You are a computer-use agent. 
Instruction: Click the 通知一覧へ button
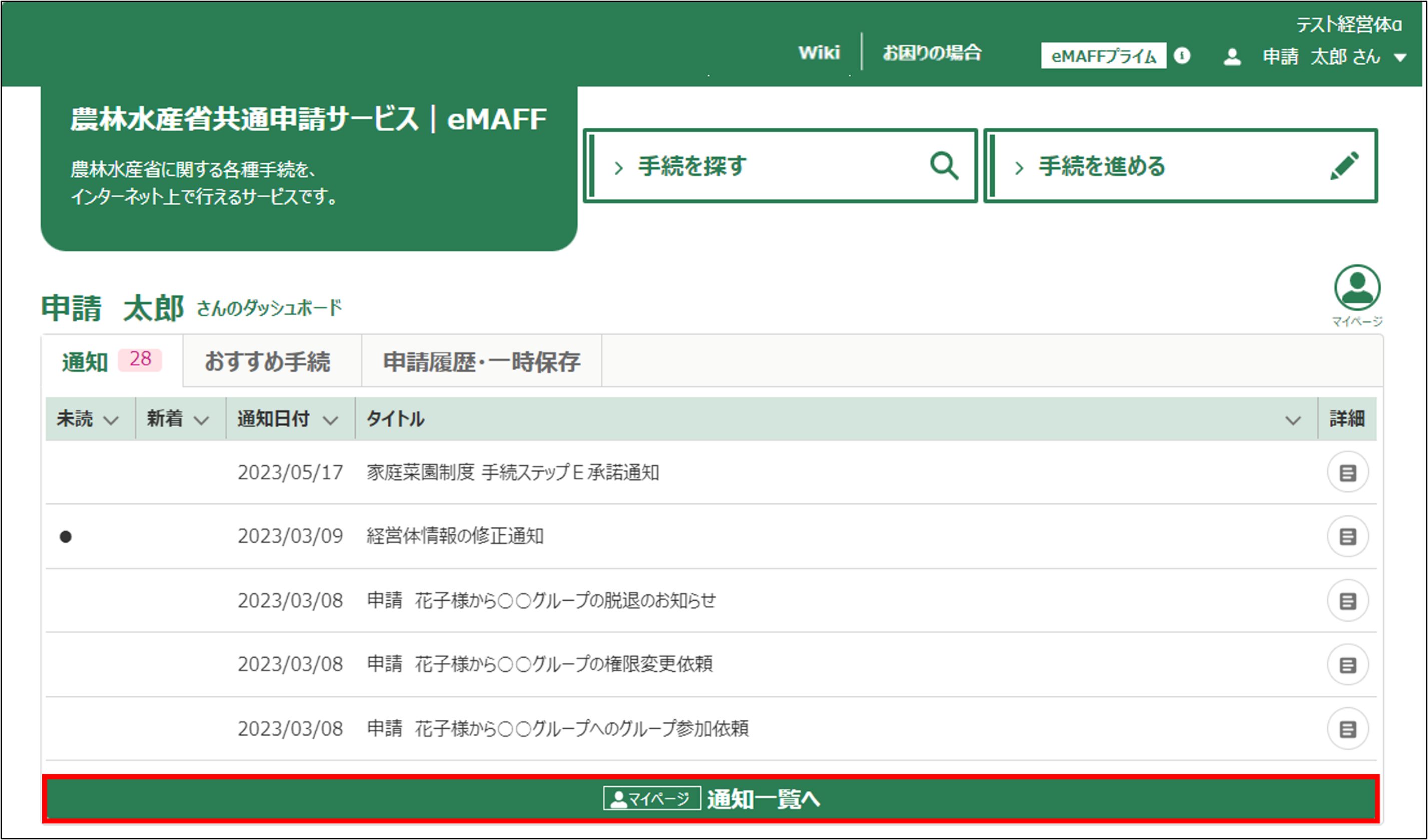tap(711, 799)
